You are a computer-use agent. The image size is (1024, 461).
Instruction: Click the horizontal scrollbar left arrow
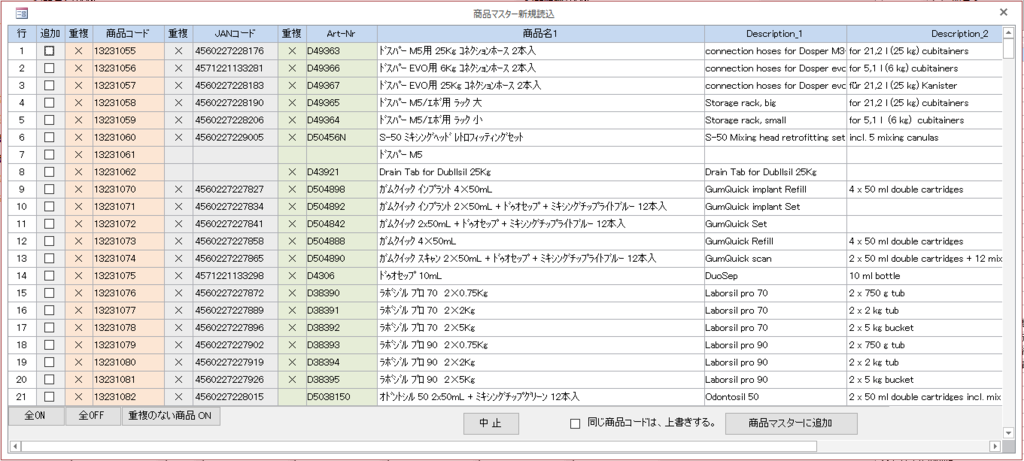click(15, 446)
